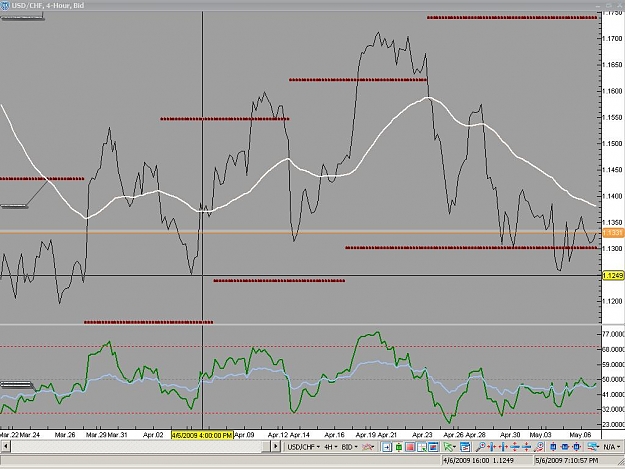Screen dimensions: 625x469
Task: Click the second vertical scale arrows icon
Action: click(527, 447)
